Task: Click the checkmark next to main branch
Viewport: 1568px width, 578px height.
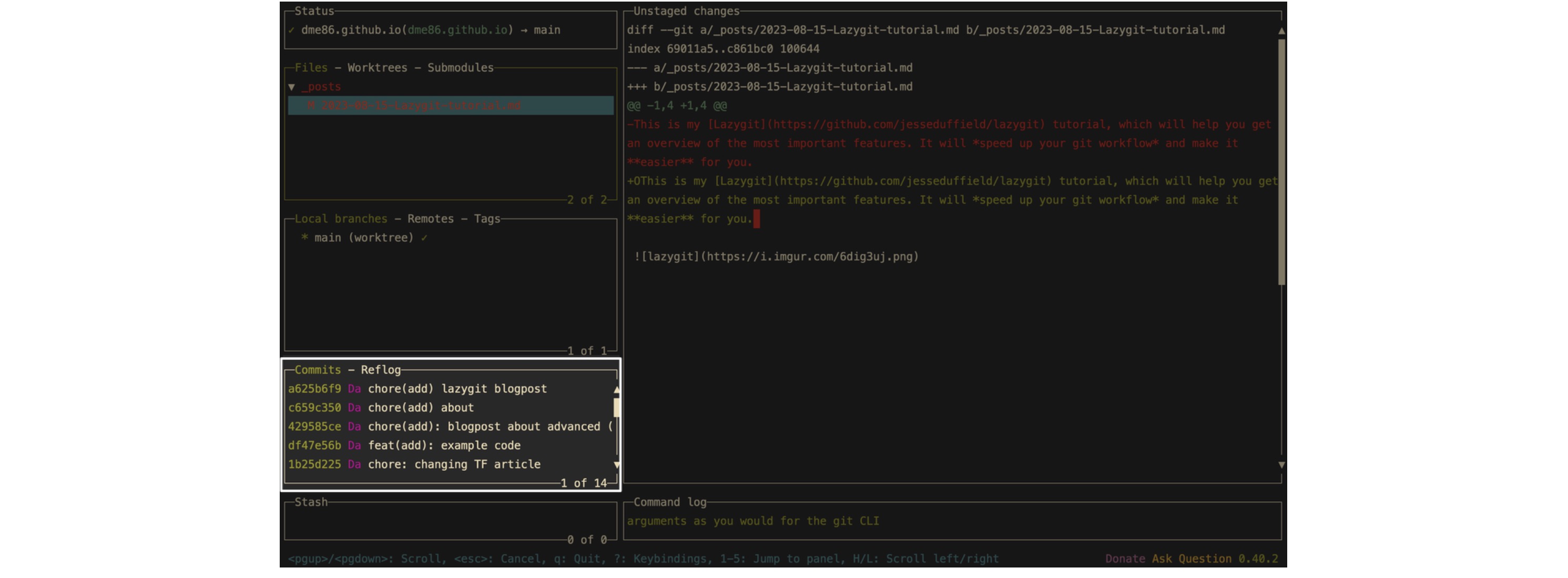Action: pyautogui.click(x=424, y=238)
